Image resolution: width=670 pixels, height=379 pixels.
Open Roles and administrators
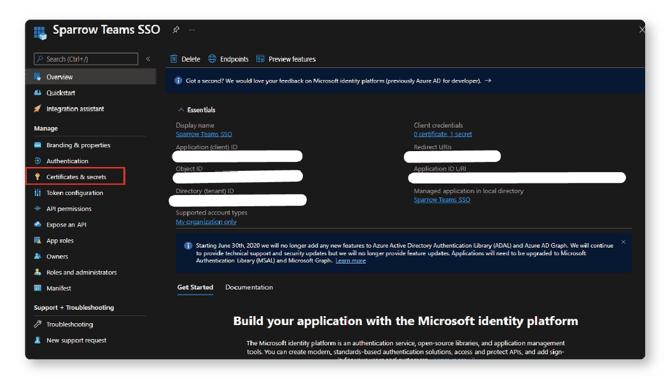coord(81,272)
